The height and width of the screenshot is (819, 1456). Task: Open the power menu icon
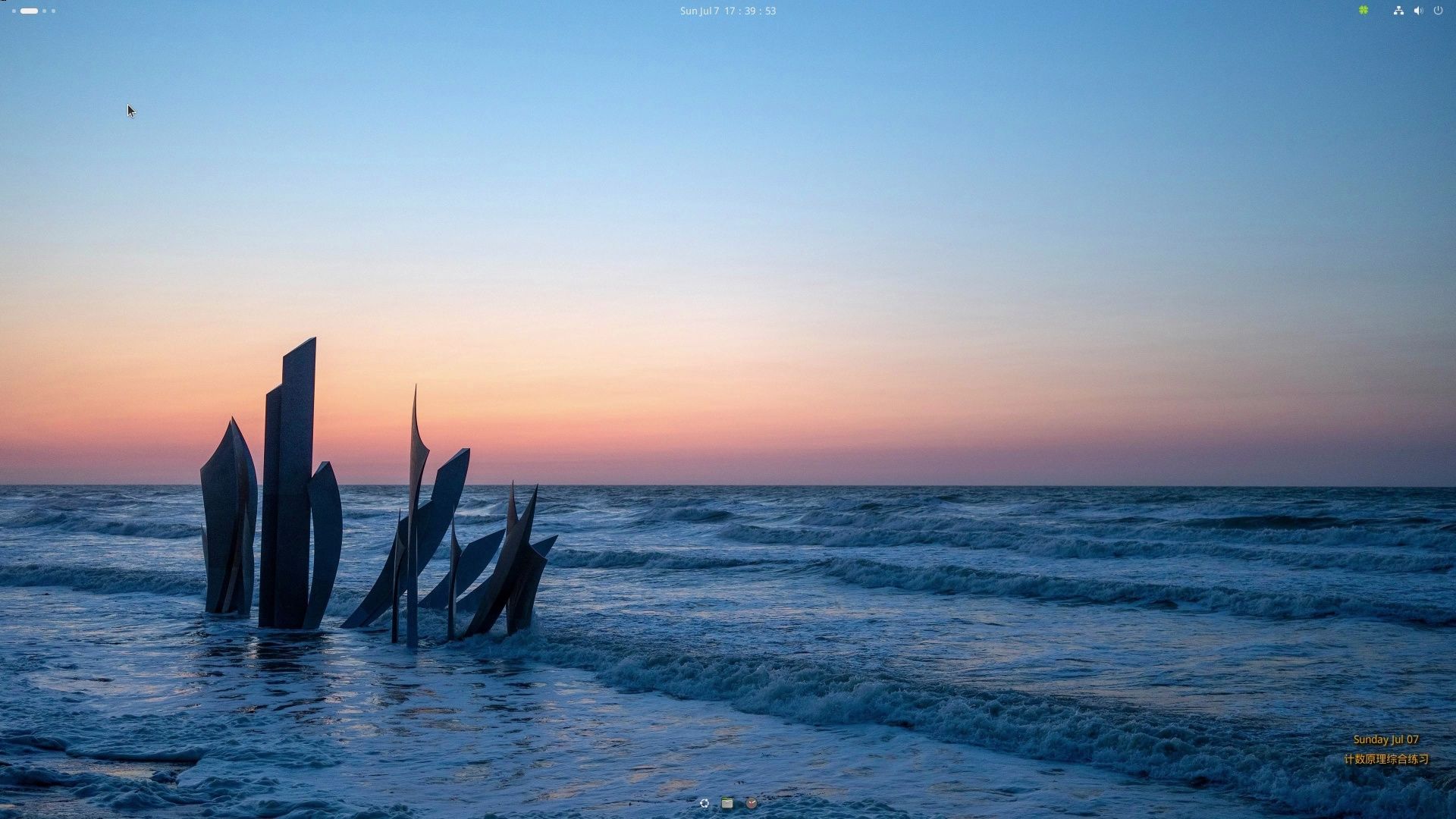(x=1438, y=11)
